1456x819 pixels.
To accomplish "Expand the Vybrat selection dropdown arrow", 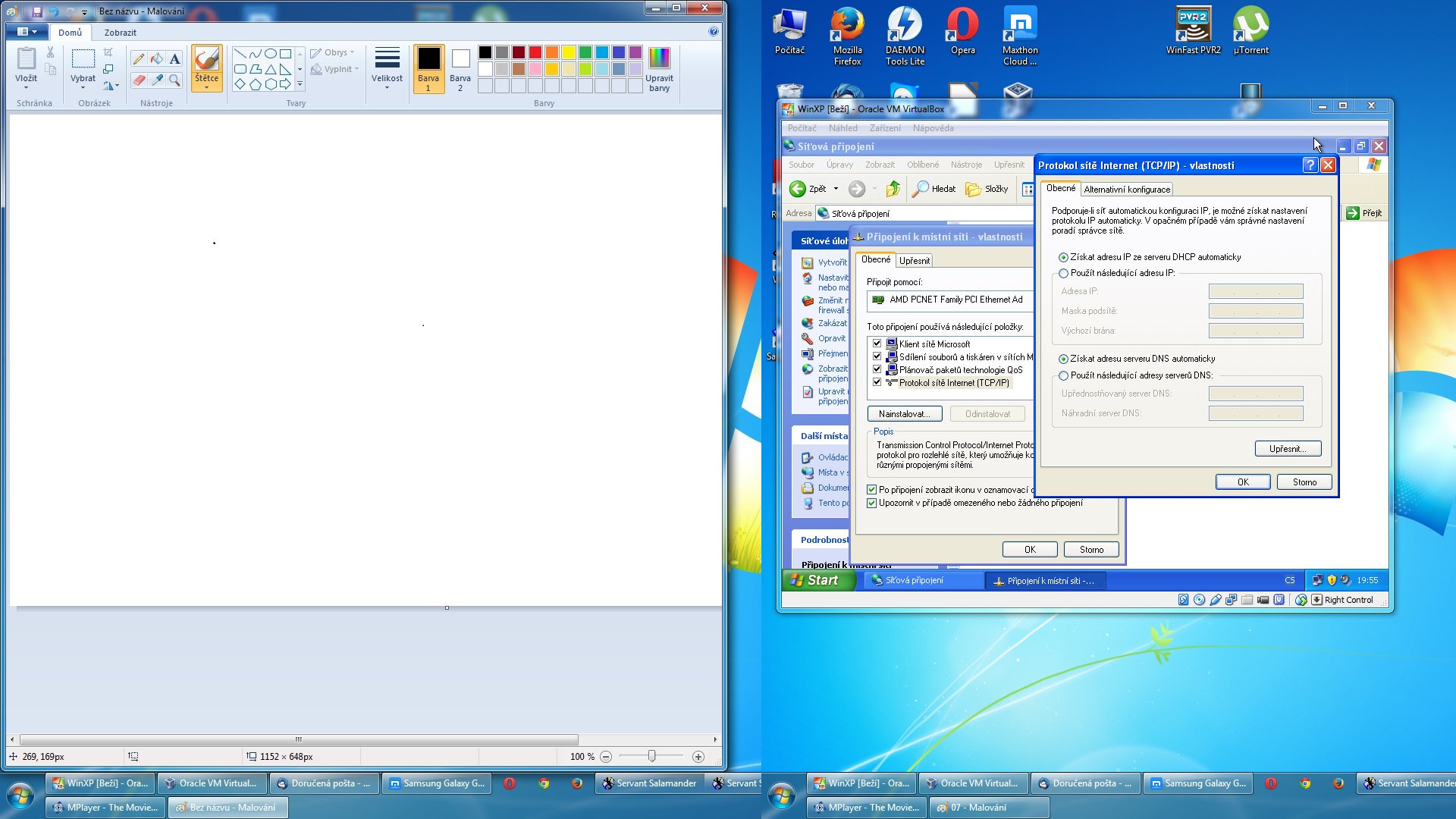I will 83,88.
